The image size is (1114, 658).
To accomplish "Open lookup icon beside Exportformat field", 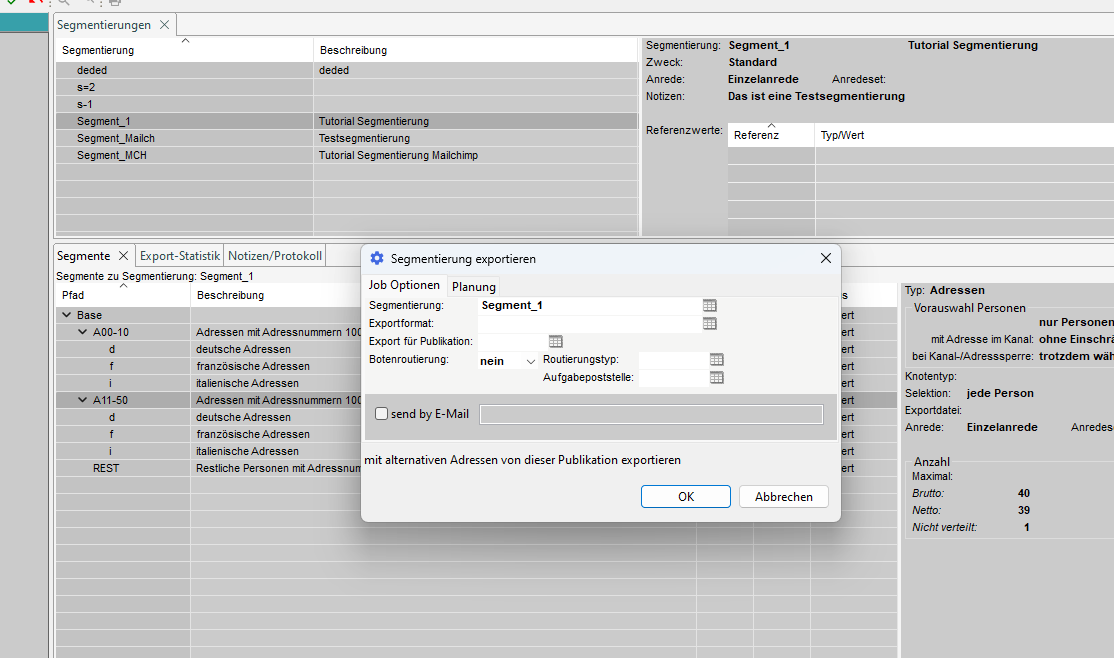I will click(x=710, y=324).
